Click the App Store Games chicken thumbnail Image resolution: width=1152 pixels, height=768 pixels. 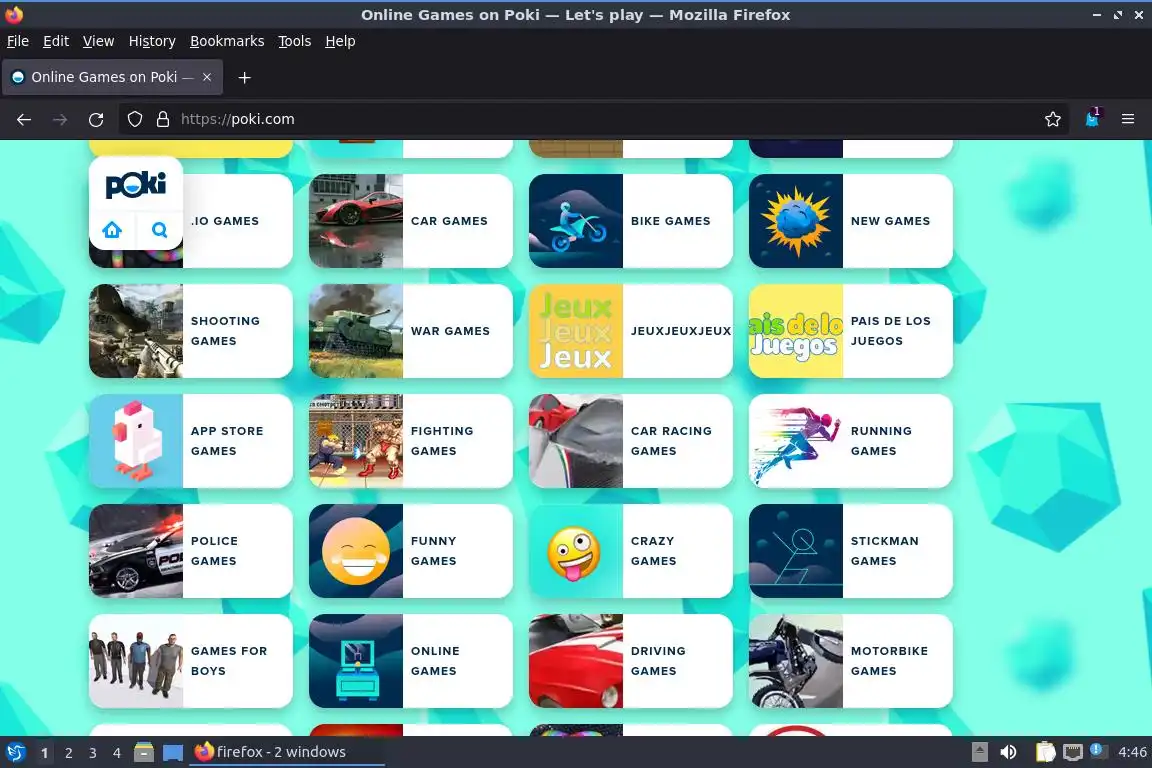pos(136,441)
